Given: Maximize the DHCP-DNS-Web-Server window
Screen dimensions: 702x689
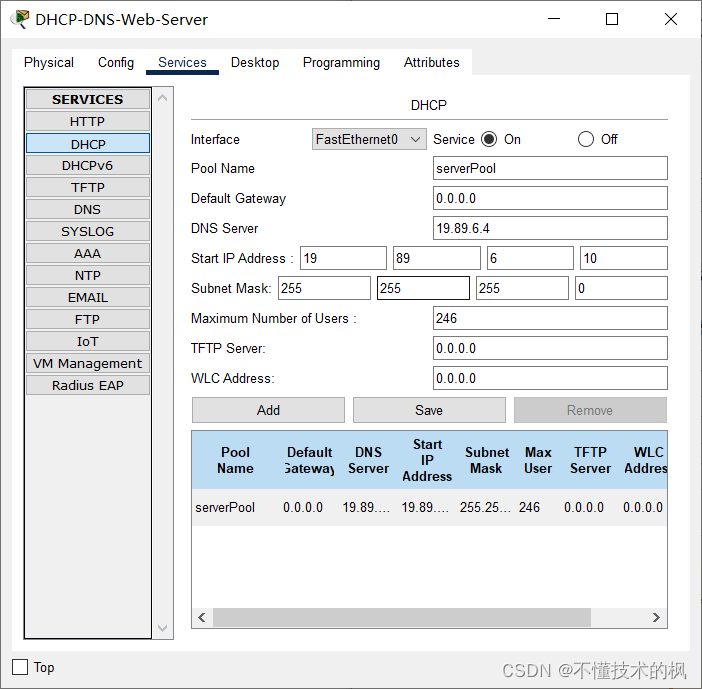Looking at the screenshot, I should tap(612, 19).
